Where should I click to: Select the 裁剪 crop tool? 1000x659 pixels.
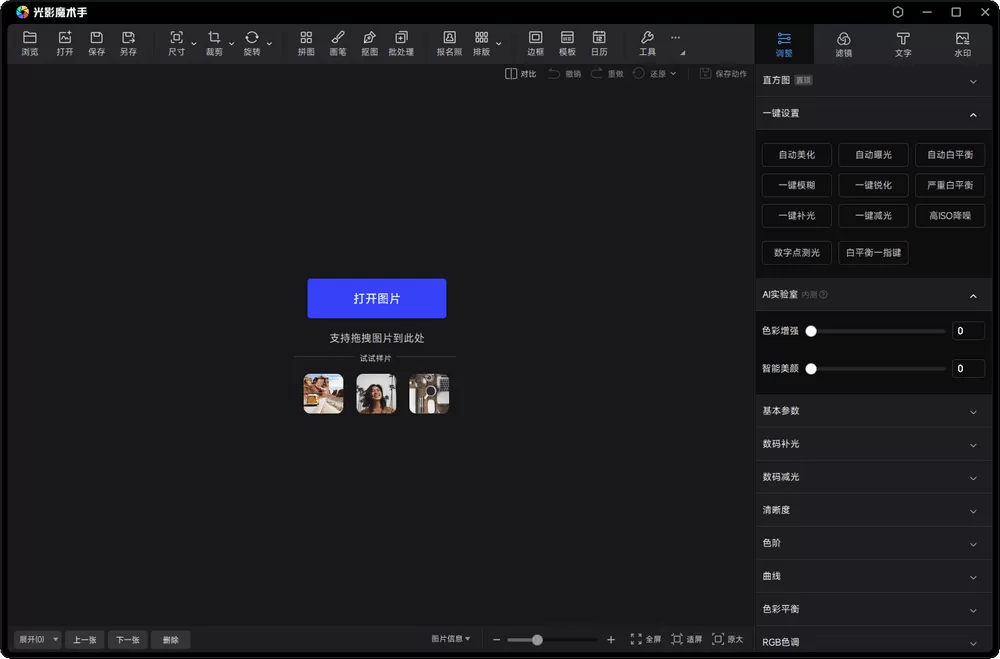point(215,43)
